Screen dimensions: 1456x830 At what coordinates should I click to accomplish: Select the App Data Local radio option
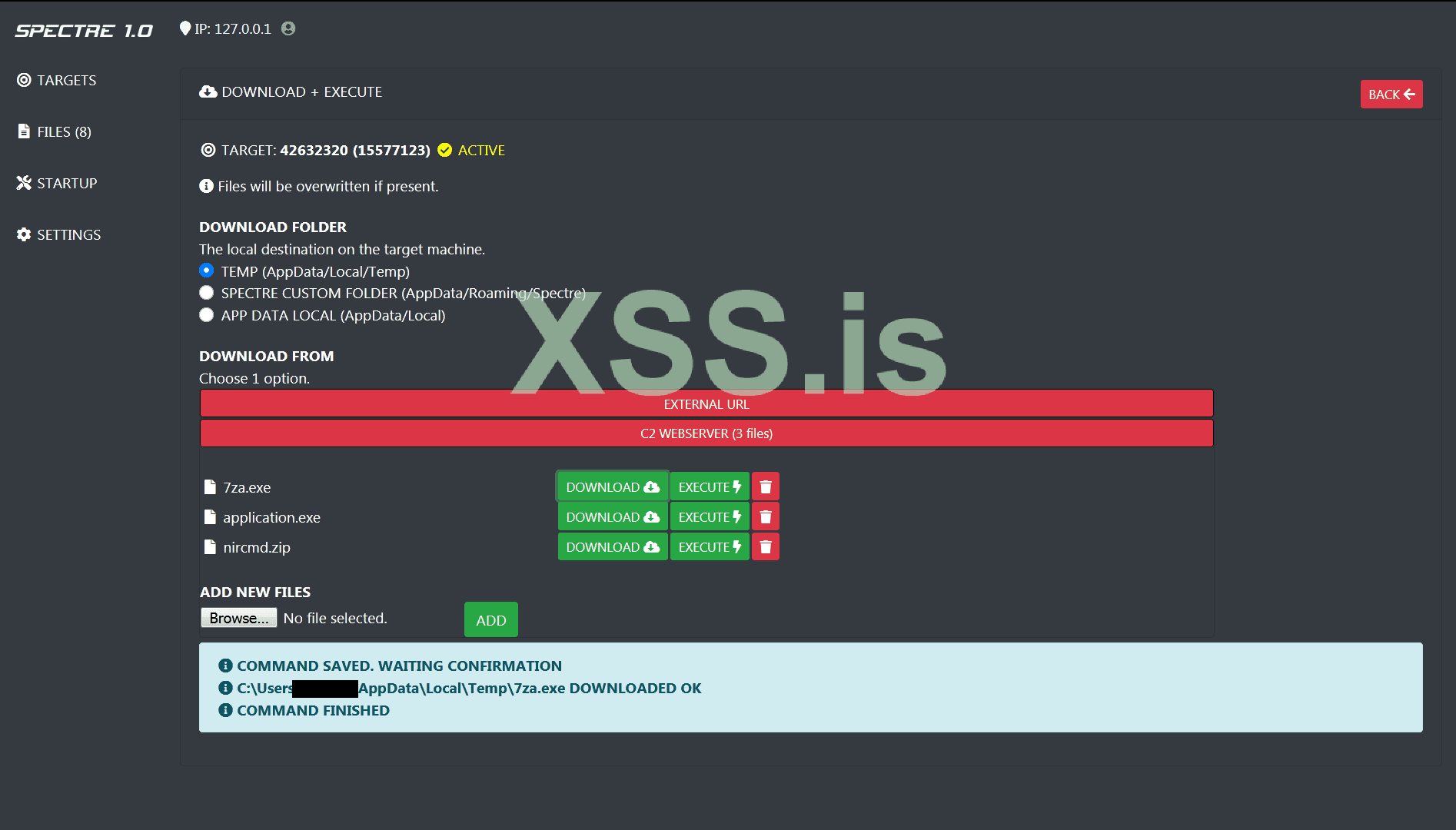(206, 315)
